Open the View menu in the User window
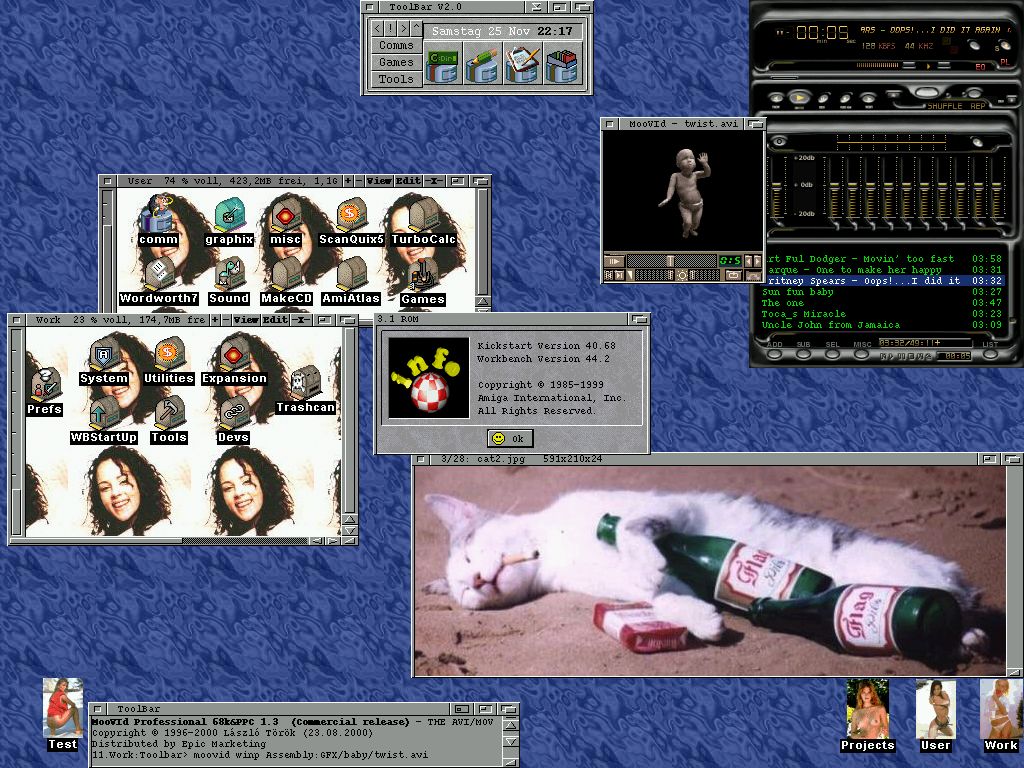 pos(378,181)
